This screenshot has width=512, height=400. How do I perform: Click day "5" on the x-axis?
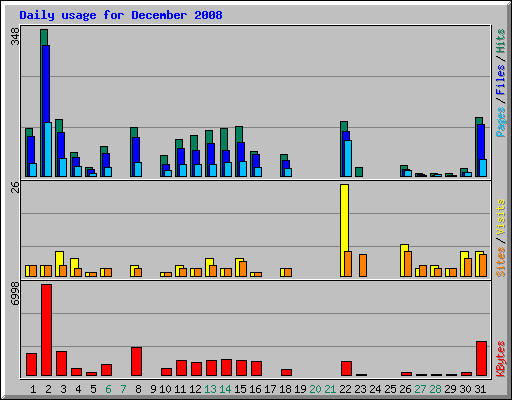pos(93,389)
